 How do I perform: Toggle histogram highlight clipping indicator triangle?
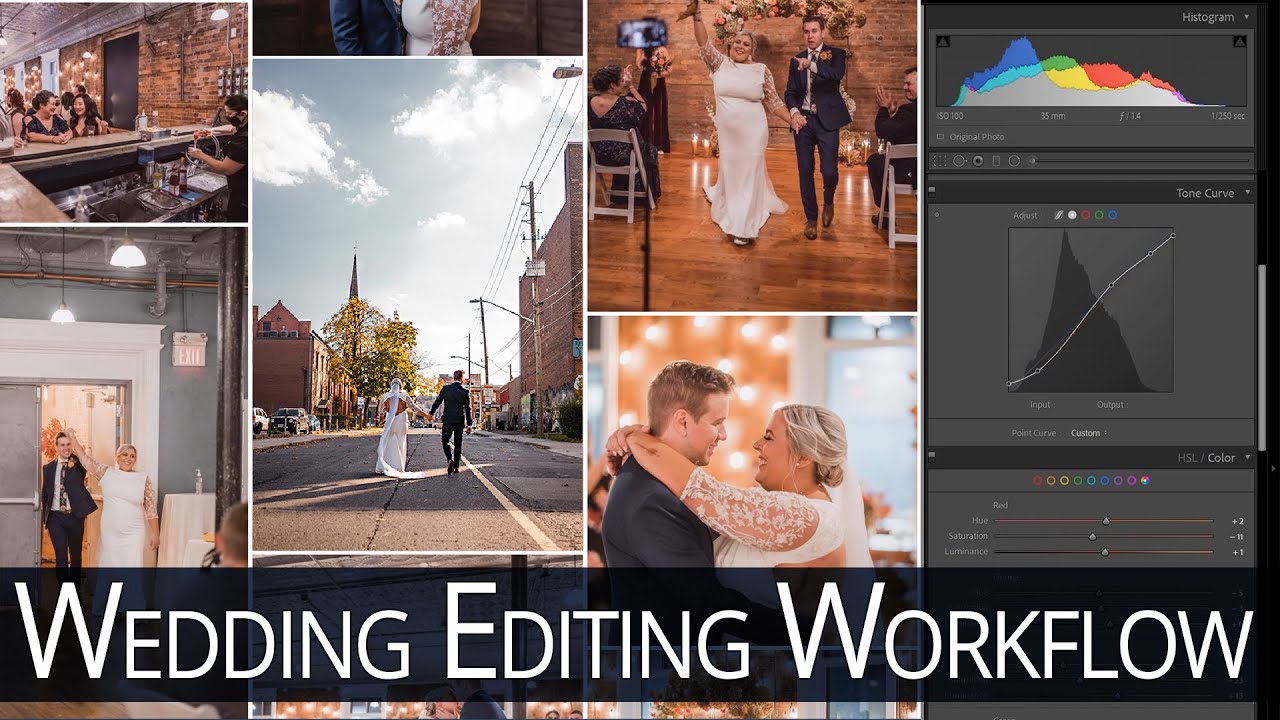click(x=1240, y=41)
